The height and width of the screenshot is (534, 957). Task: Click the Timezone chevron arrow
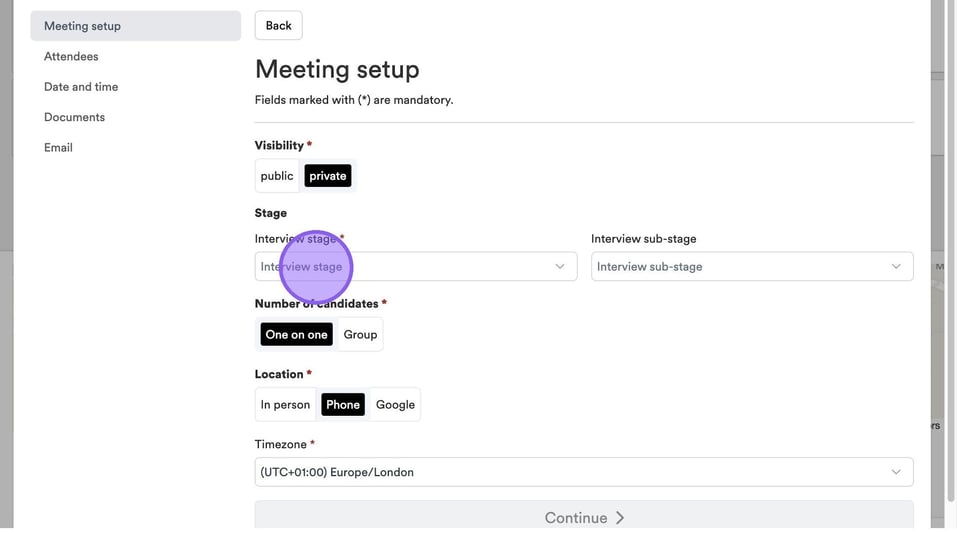tap(896, 472)
